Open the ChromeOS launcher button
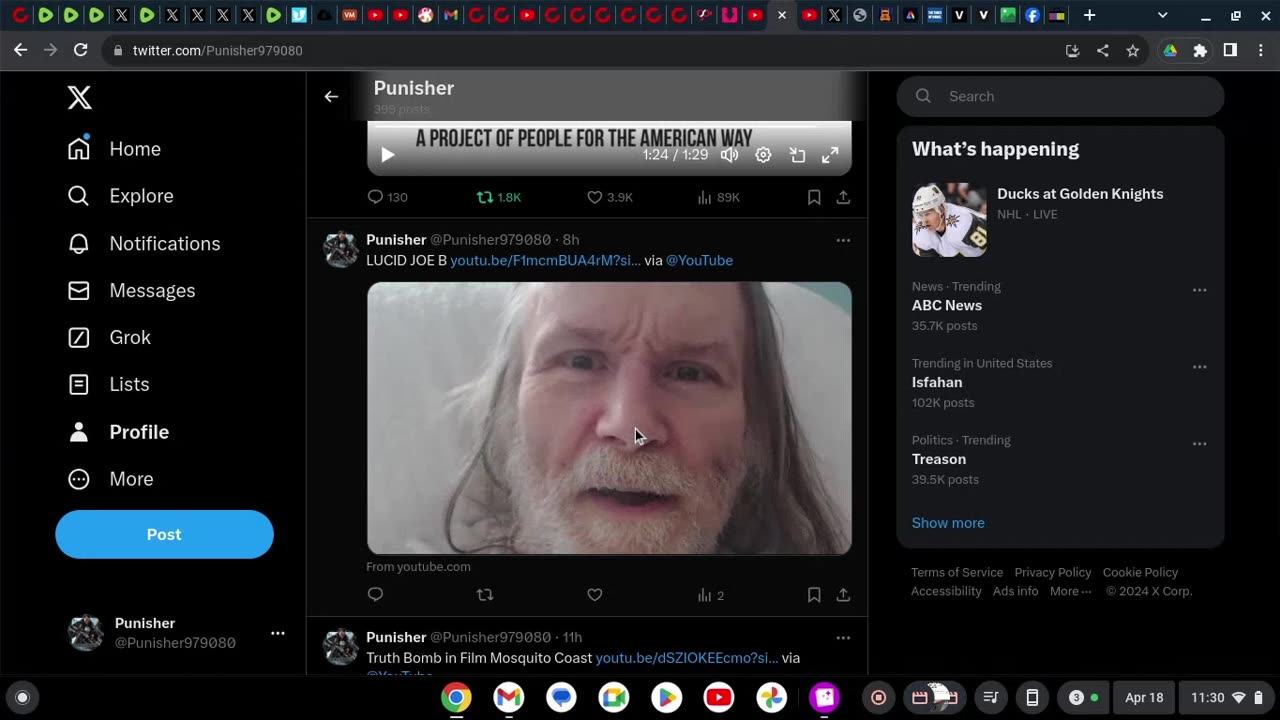1280x720 pixels. [23, 697]
